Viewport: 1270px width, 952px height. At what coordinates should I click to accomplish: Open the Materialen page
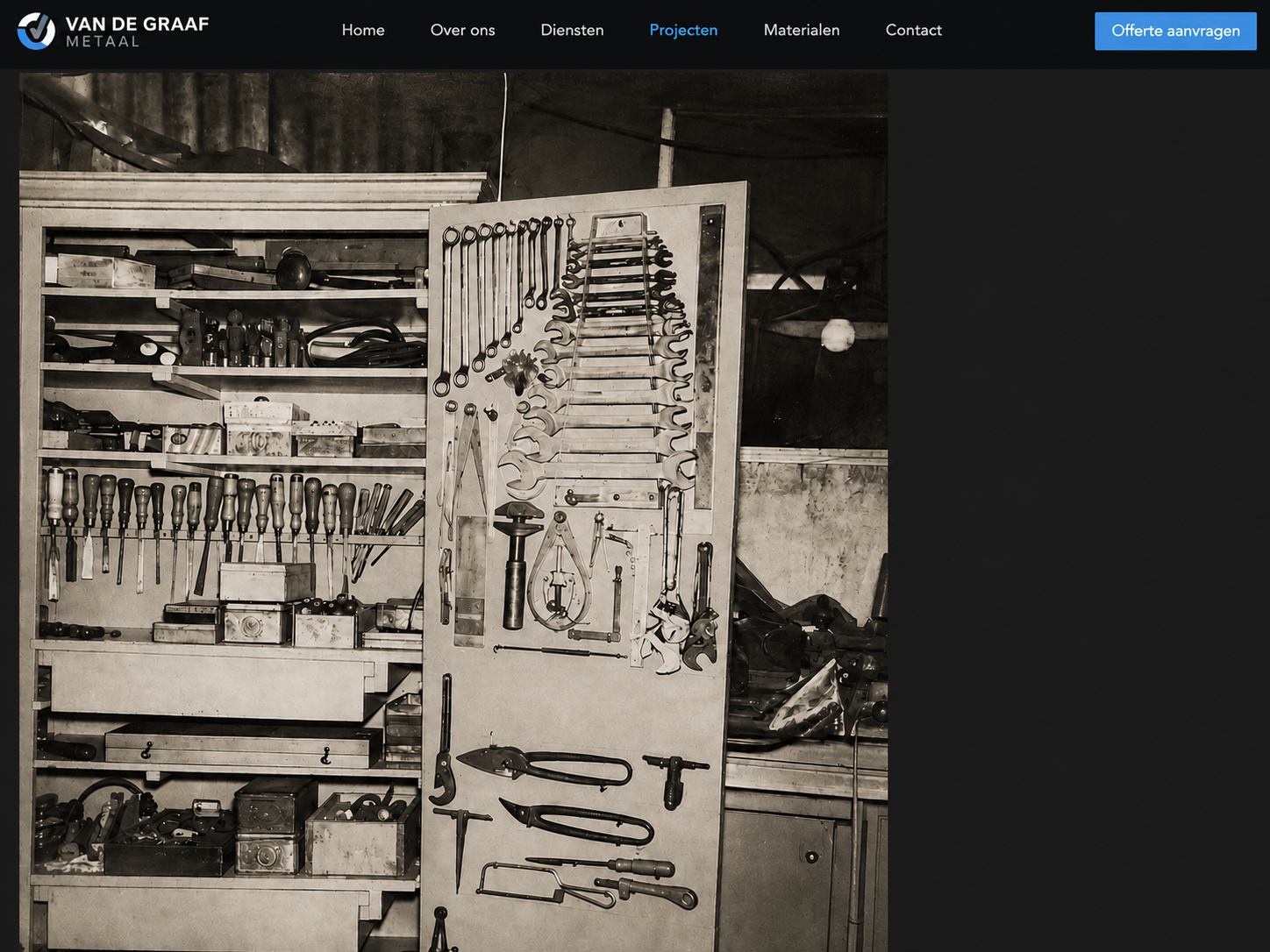pos(802,30)
